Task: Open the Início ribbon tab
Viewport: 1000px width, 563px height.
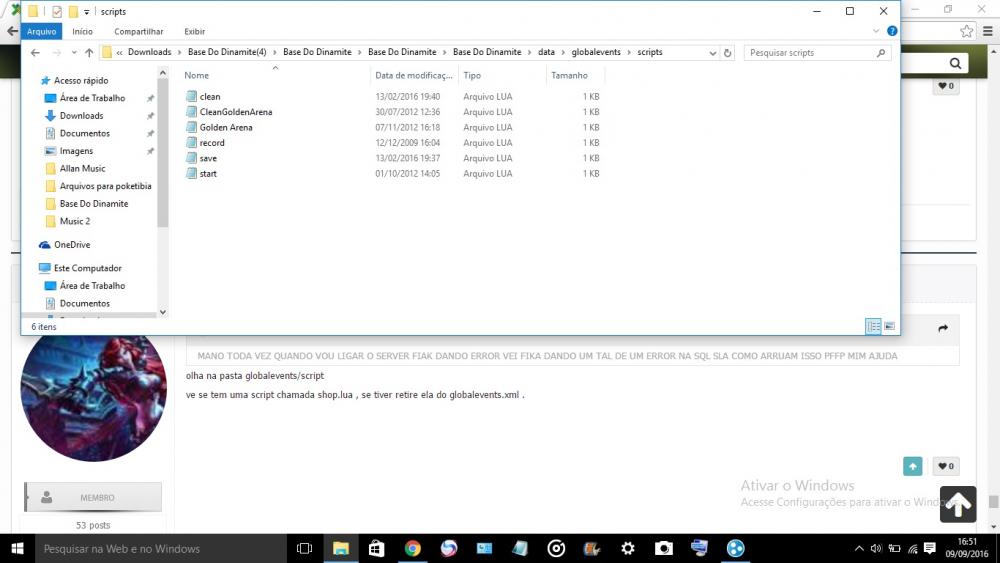Action: pyautogui.click(x=82, y=31)
